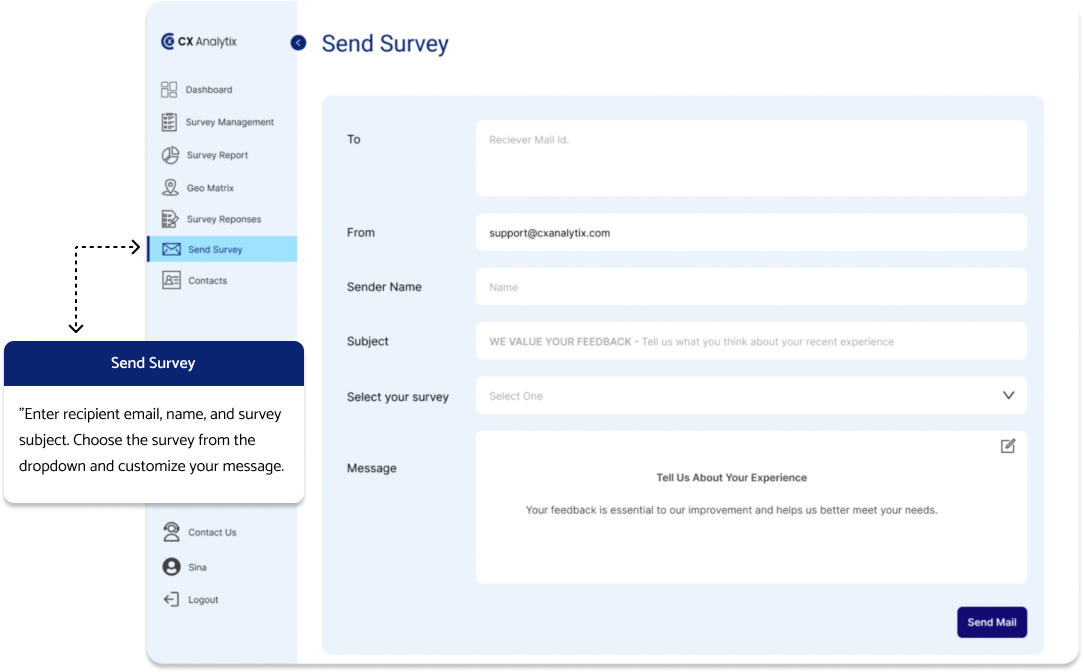Click the Survey Reponses document icon
The image size is (1083, 672).
[170, 219]
